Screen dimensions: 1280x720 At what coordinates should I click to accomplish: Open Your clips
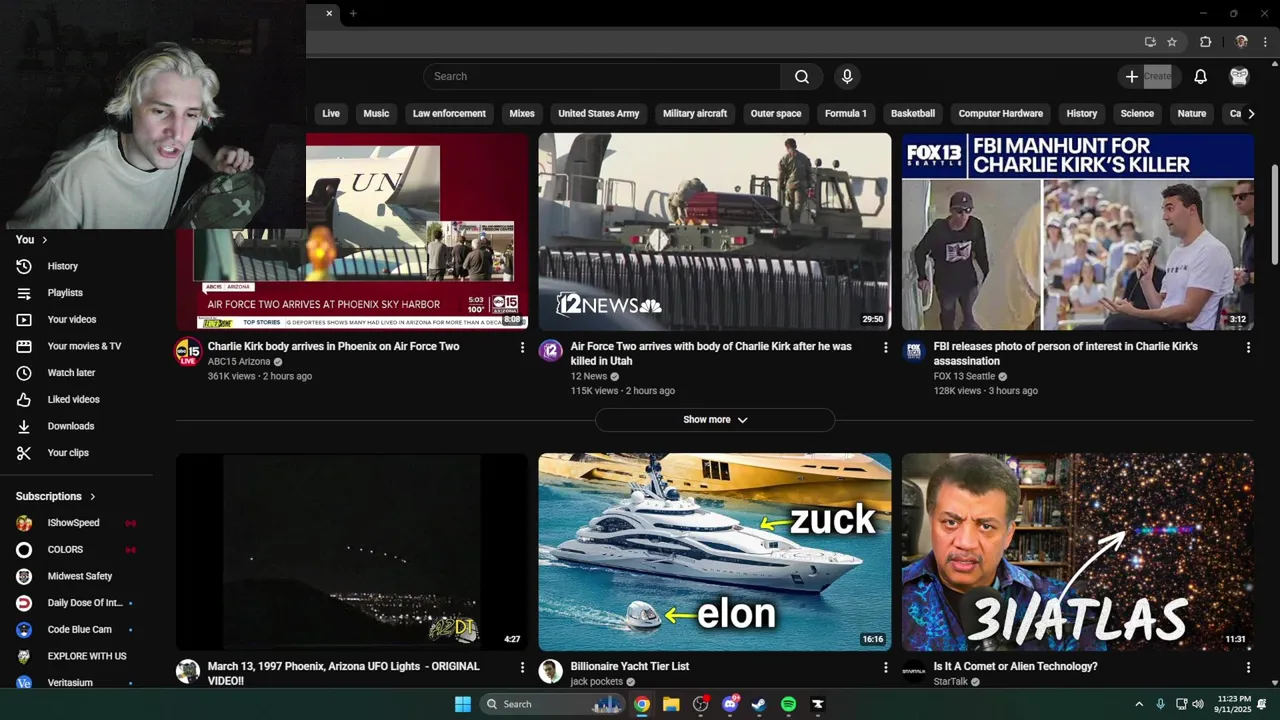tap(68, 453)
